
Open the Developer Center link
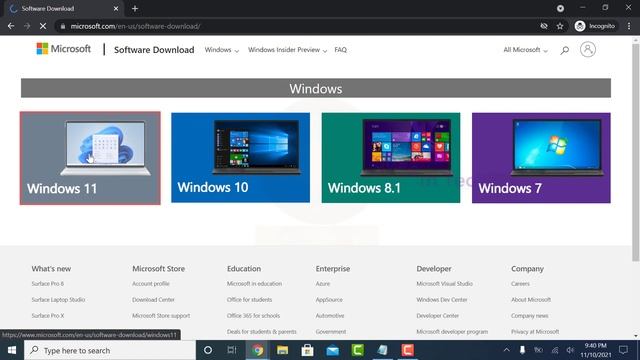[438, 316]
